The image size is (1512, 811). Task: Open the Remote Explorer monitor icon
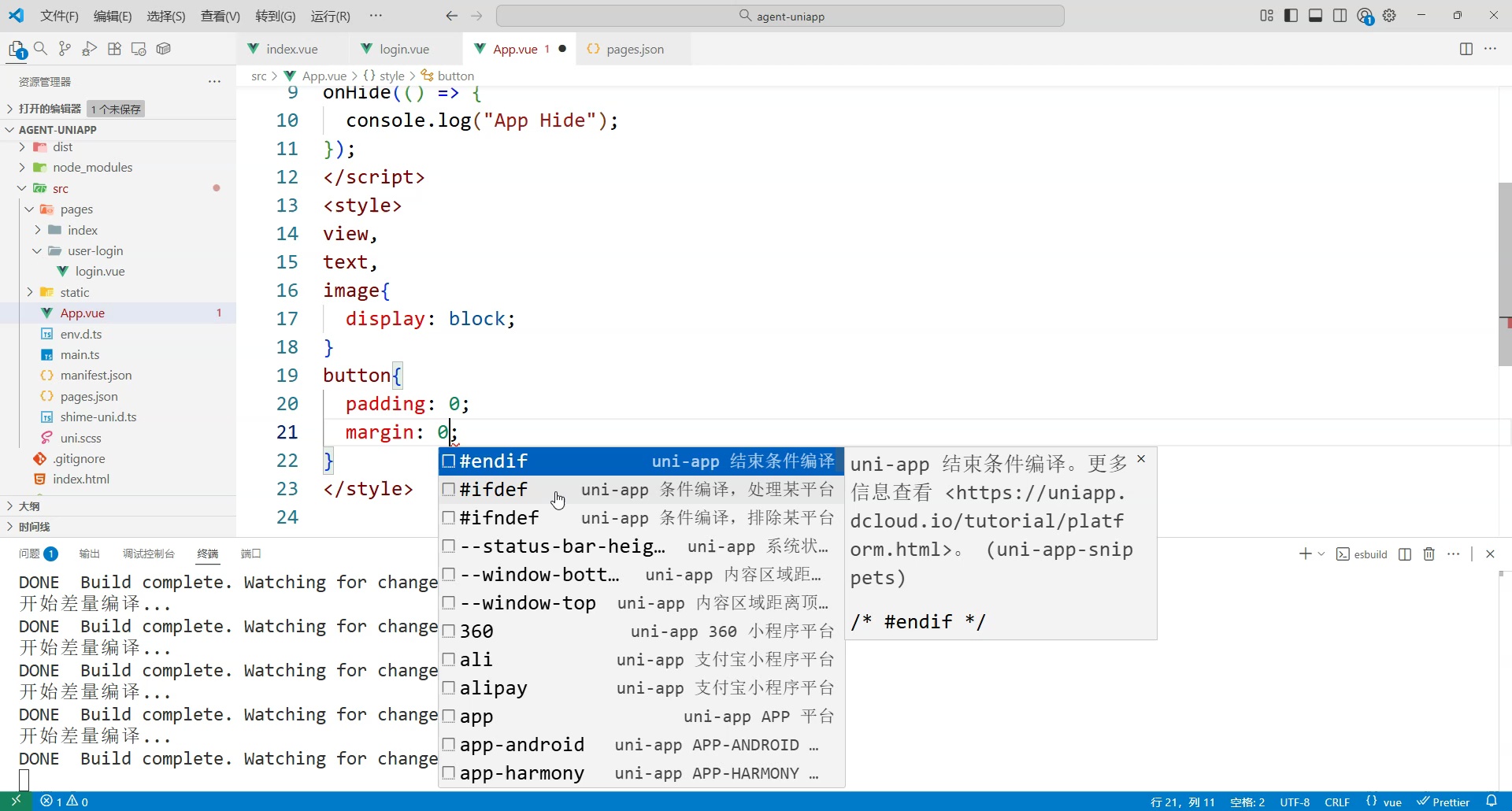coord(139,49)
